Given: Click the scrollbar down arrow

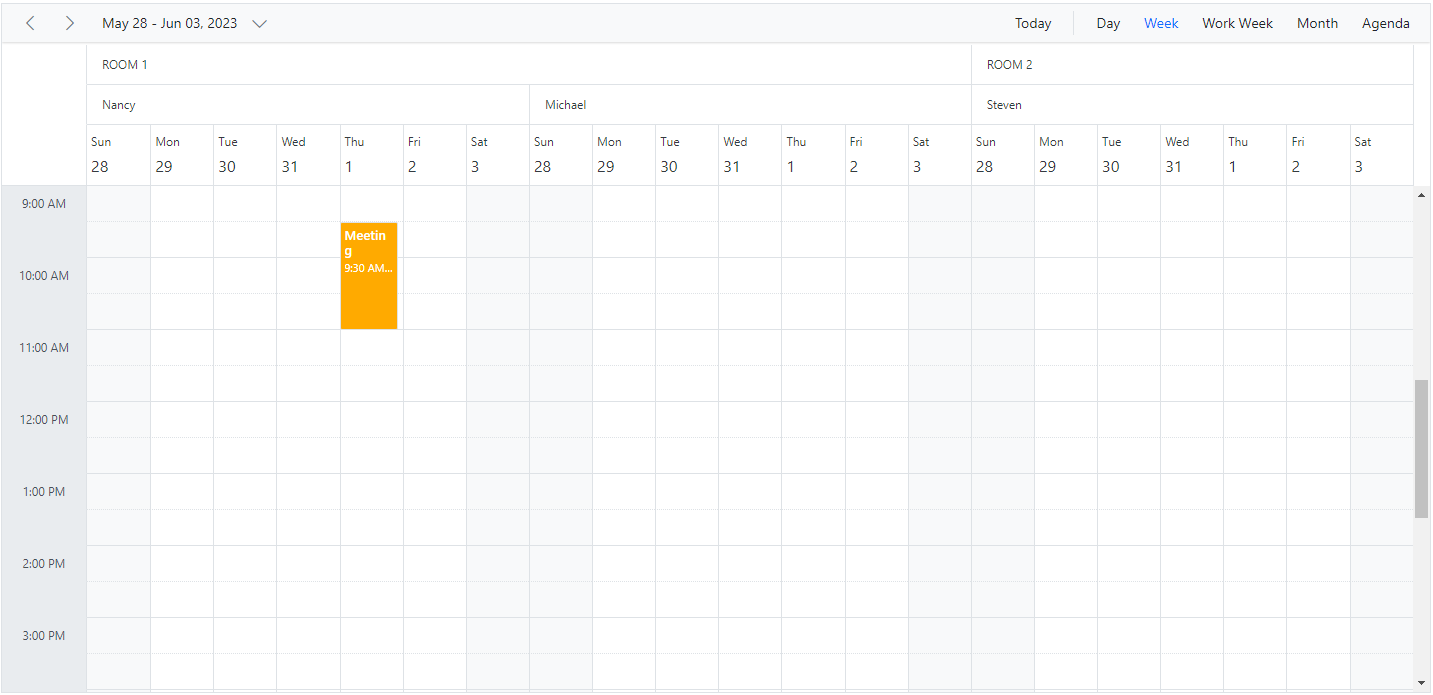Looking at the screenshot, I should 1421,683.
